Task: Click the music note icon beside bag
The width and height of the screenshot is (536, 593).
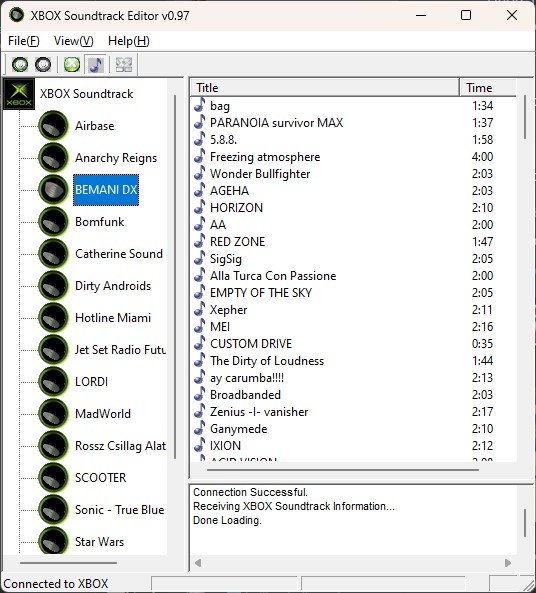Action: (200, 105)
